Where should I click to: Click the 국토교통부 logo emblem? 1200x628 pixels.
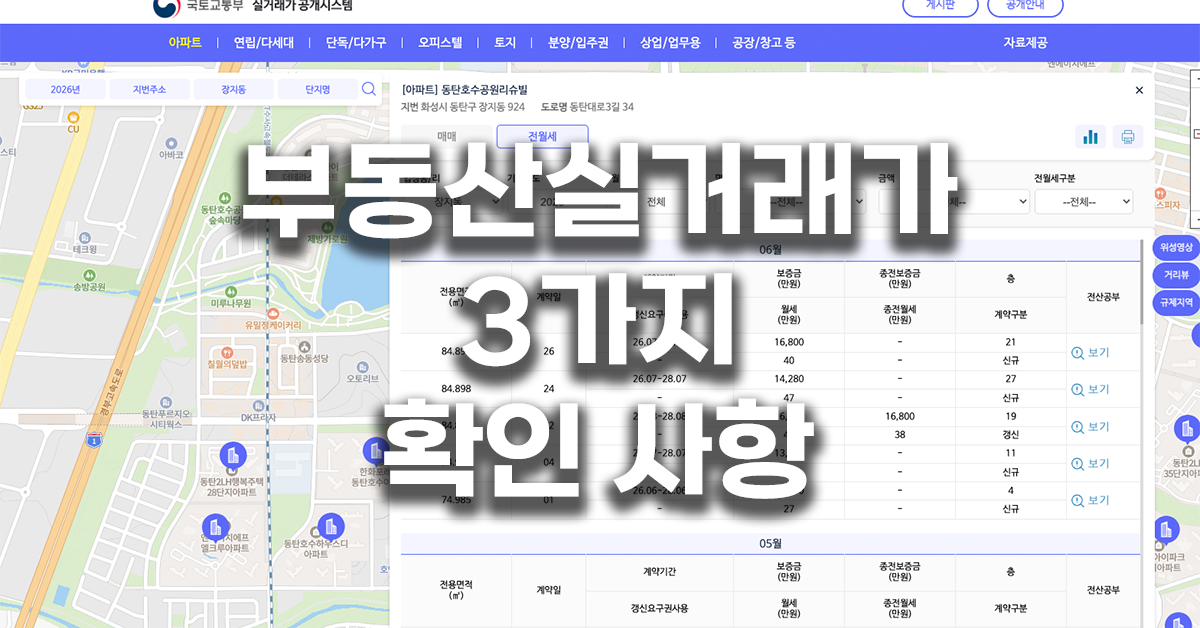[166, 6]
